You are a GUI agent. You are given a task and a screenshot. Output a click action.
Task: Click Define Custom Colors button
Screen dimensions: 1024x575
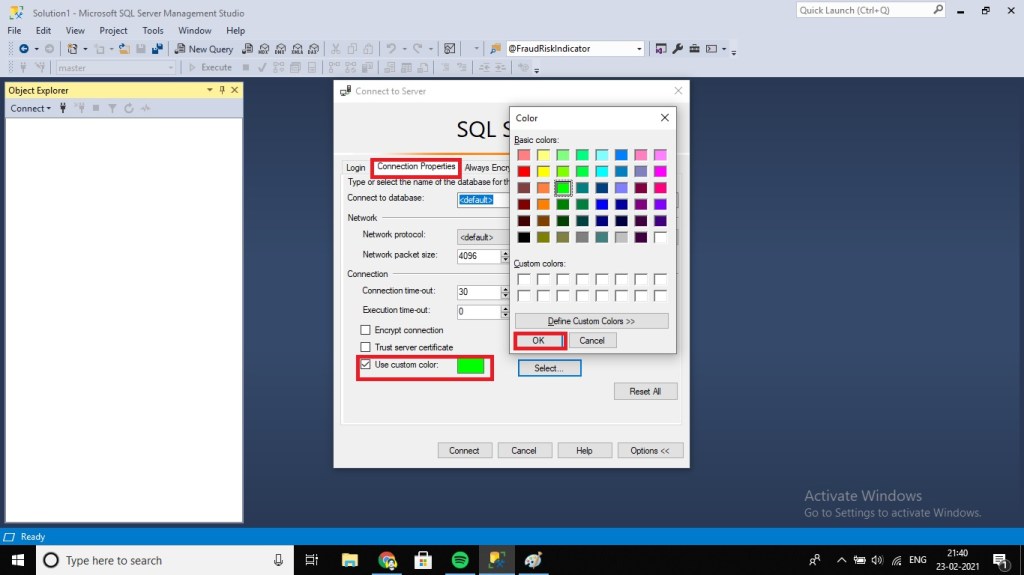(591, 321)
